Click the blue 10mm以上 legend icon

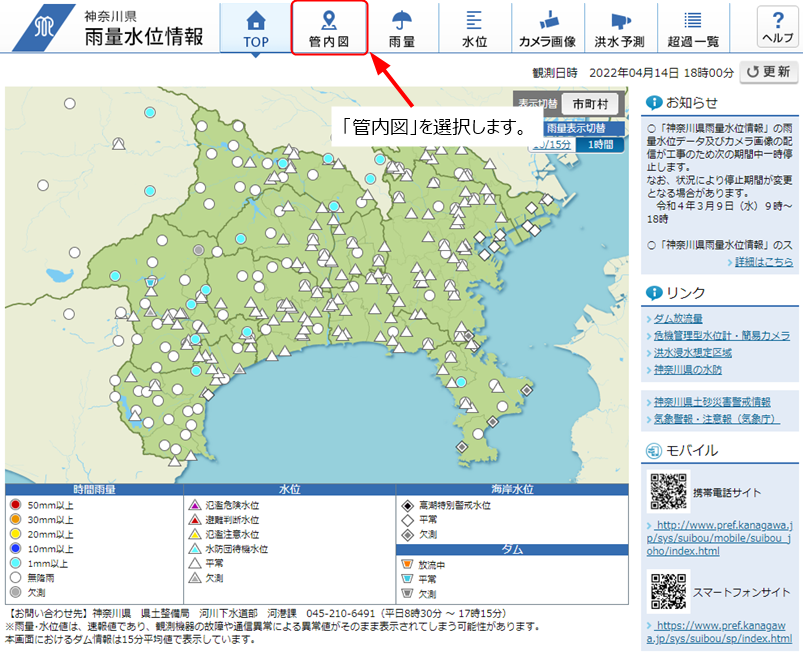click(16, 548)
